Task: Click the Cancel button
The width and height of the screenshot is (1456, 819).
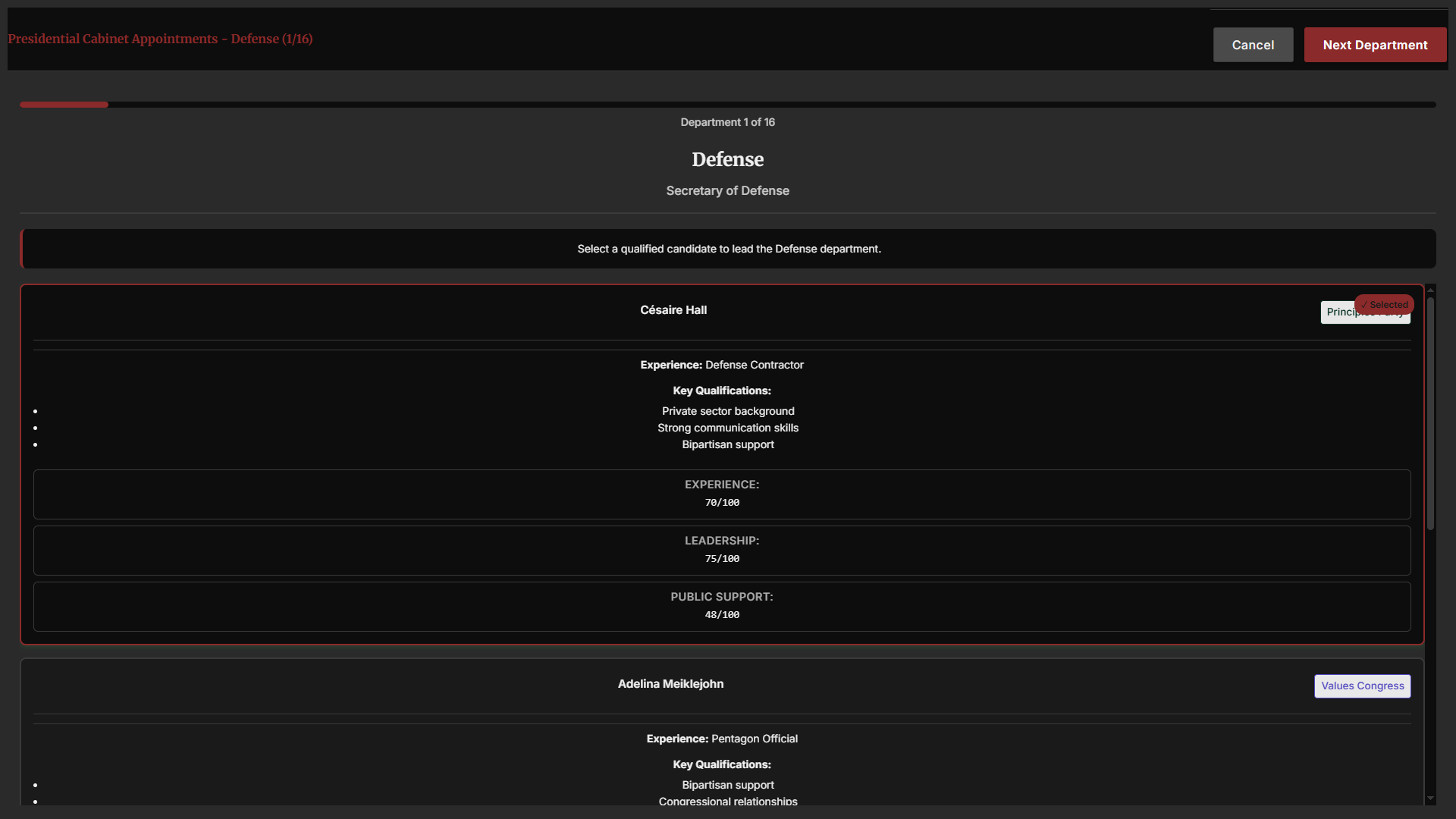Action: (x=1253, y=45)
